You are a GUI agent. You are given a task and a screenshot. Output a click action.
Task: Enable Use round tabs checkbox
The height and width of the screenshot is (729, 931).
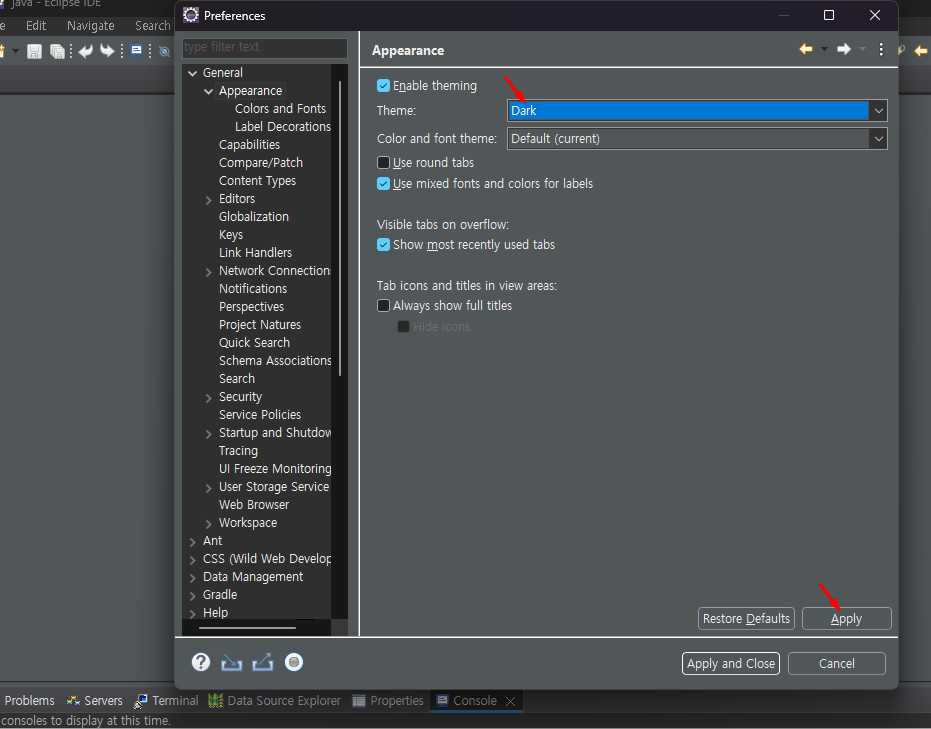tap(384, 163)
